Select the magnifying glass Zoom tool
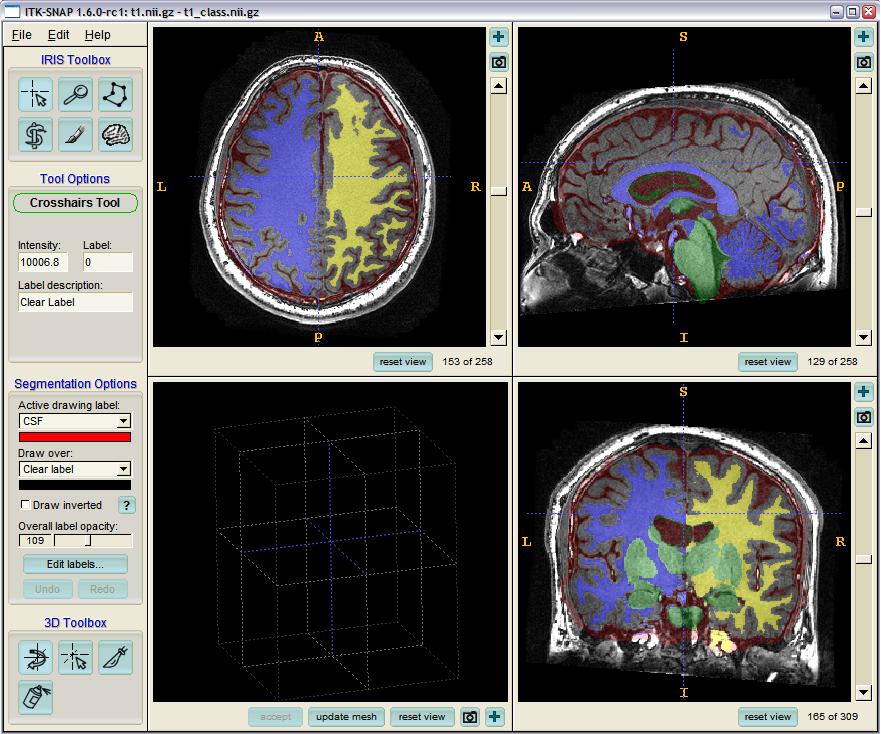 point(76,95)
